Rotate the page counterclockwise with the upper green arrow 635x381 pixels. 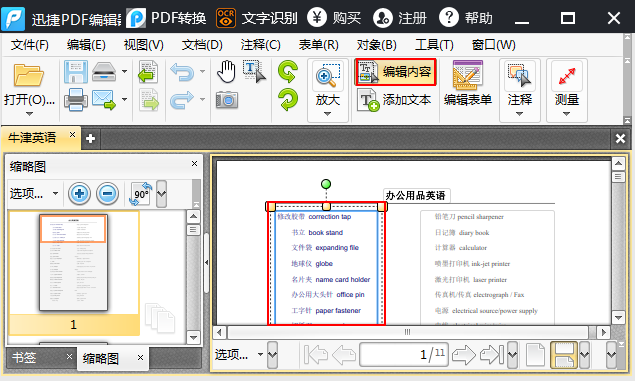click(288, 72)
